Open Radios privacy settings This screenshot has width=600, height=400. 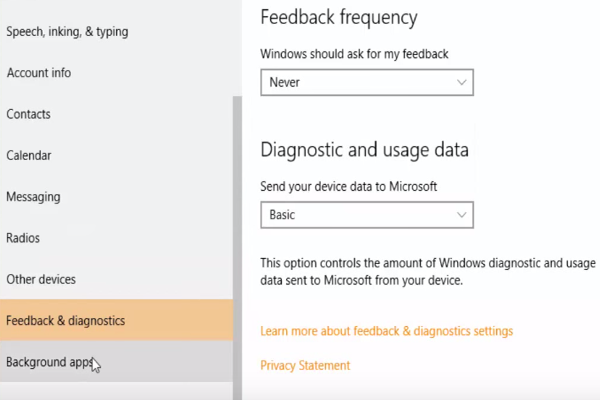23,239
